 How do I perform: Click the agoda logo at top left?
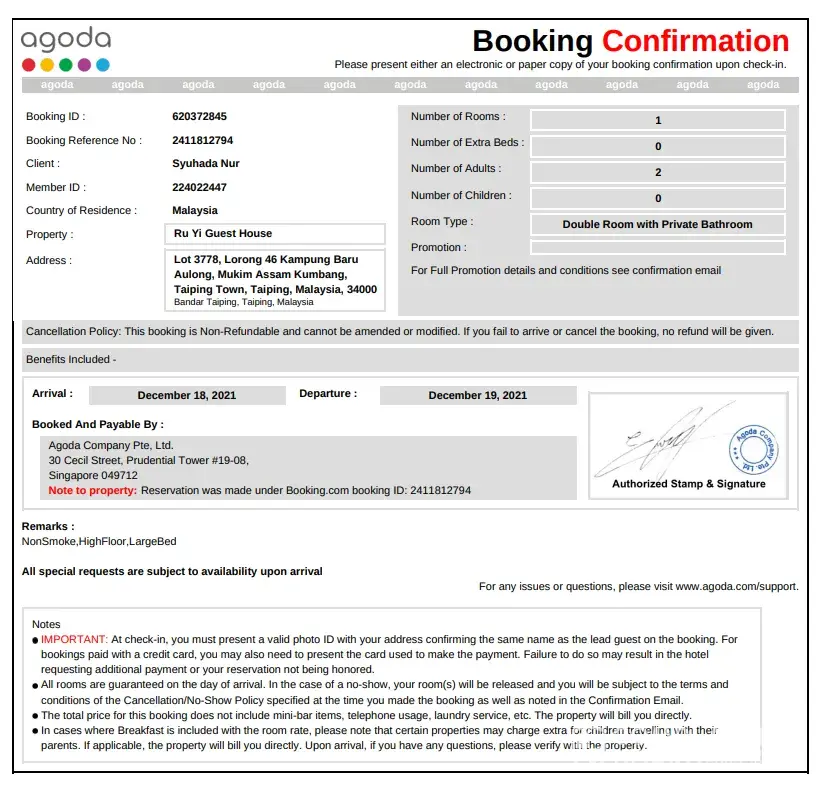coord(66,41)
